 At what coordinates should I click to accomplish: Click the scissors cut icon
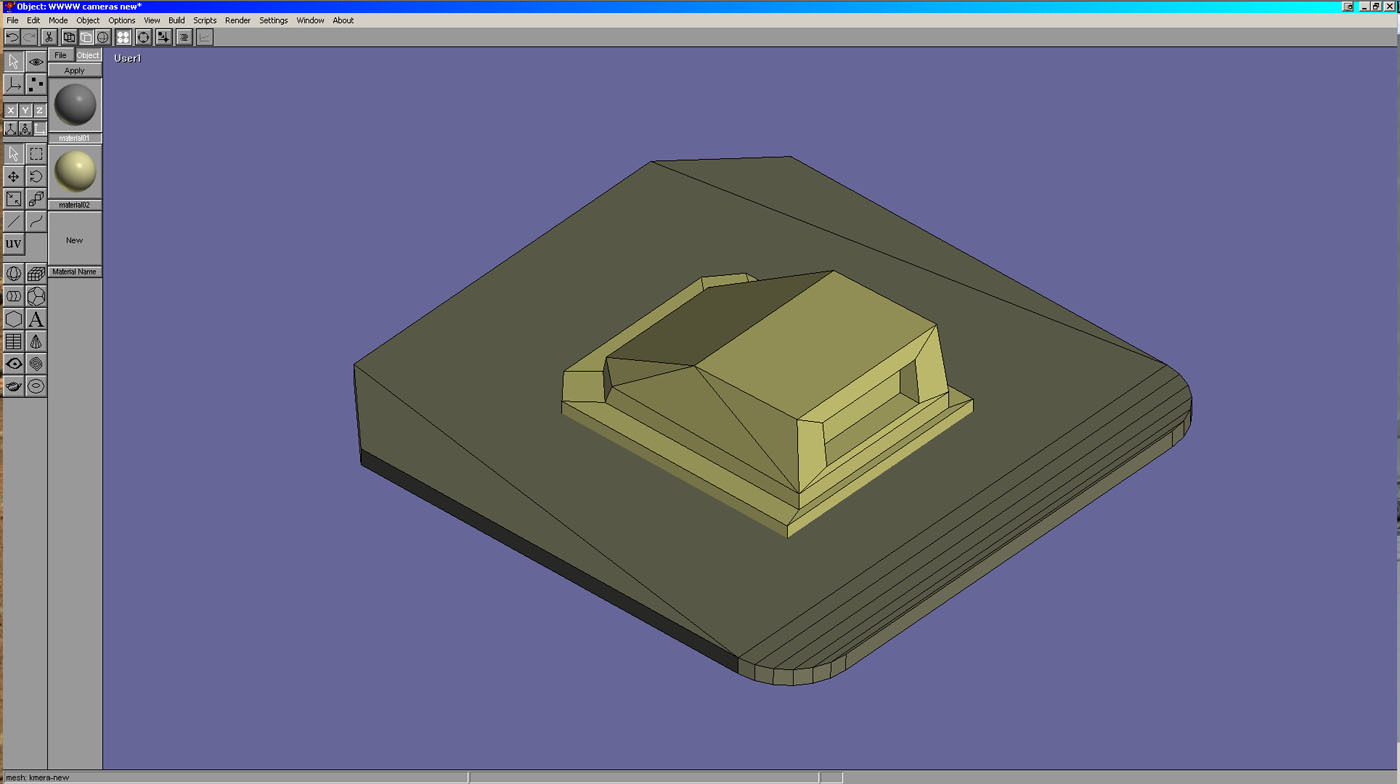point(48,37)
